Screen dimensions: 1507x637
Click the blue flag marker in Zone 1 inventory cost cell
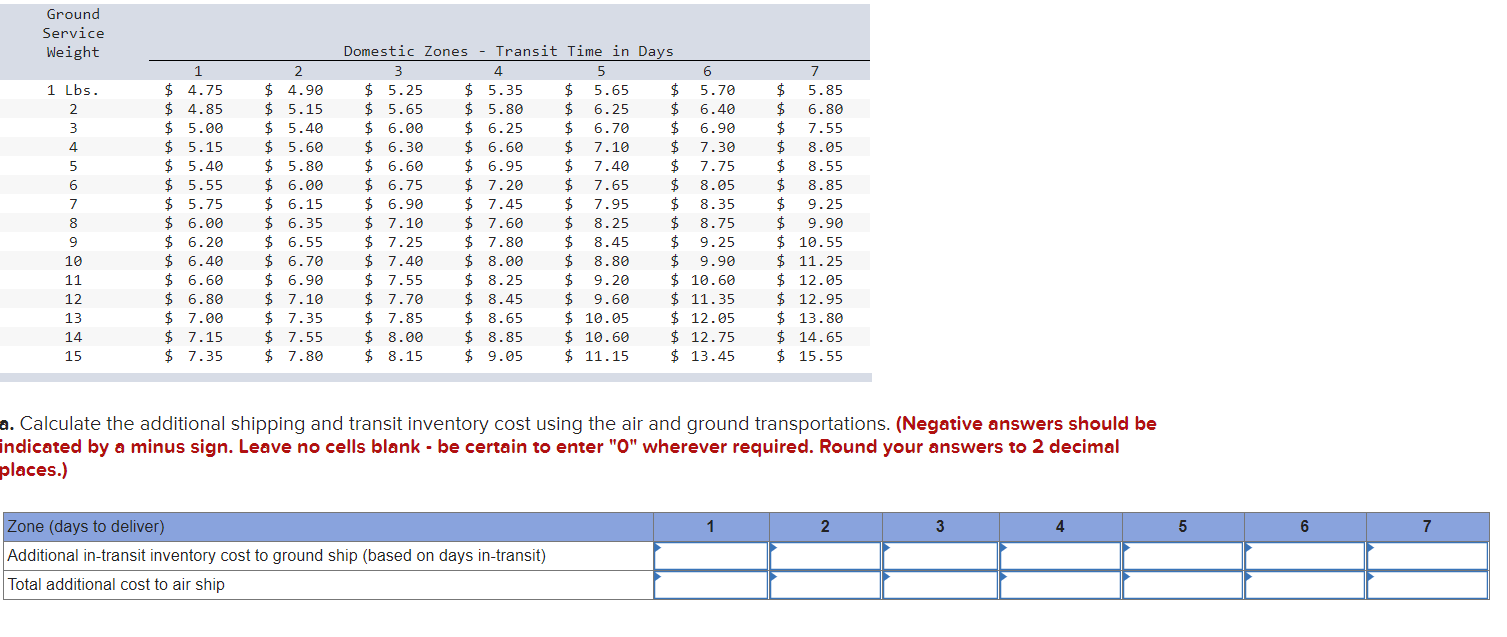point(659,550)
